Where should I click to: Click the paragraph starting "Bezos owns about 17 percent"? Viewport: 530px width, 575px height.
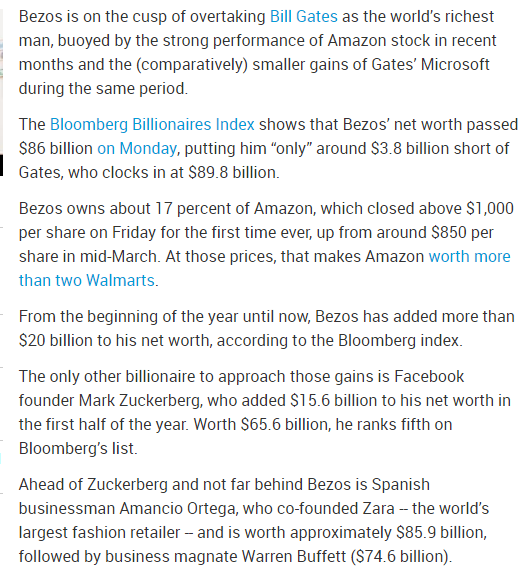click(x=266, y=244)
